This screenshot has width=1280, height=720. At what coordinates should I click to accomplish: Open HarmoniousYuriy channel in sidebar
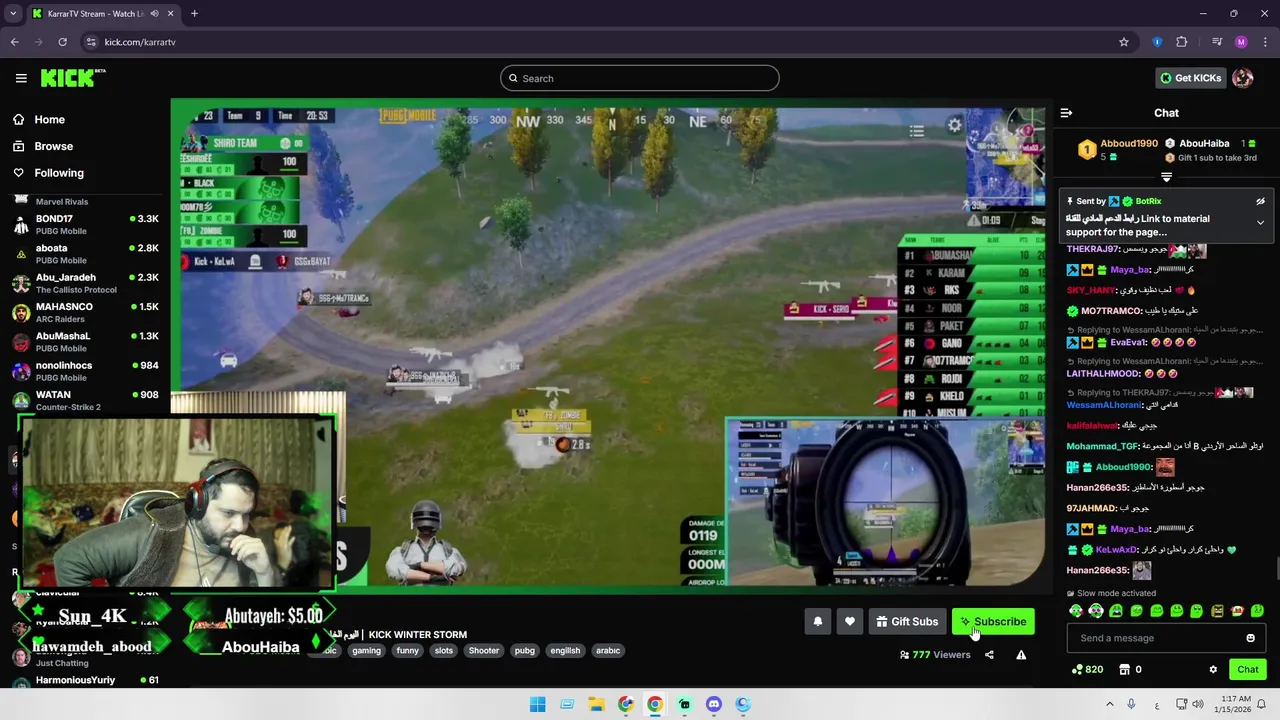pyautogui.click(x=85, y=680)
